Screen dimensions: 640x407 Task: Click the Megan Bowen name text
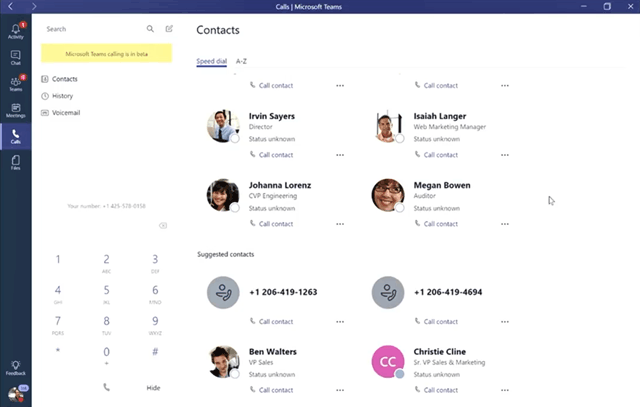(442, 185)
